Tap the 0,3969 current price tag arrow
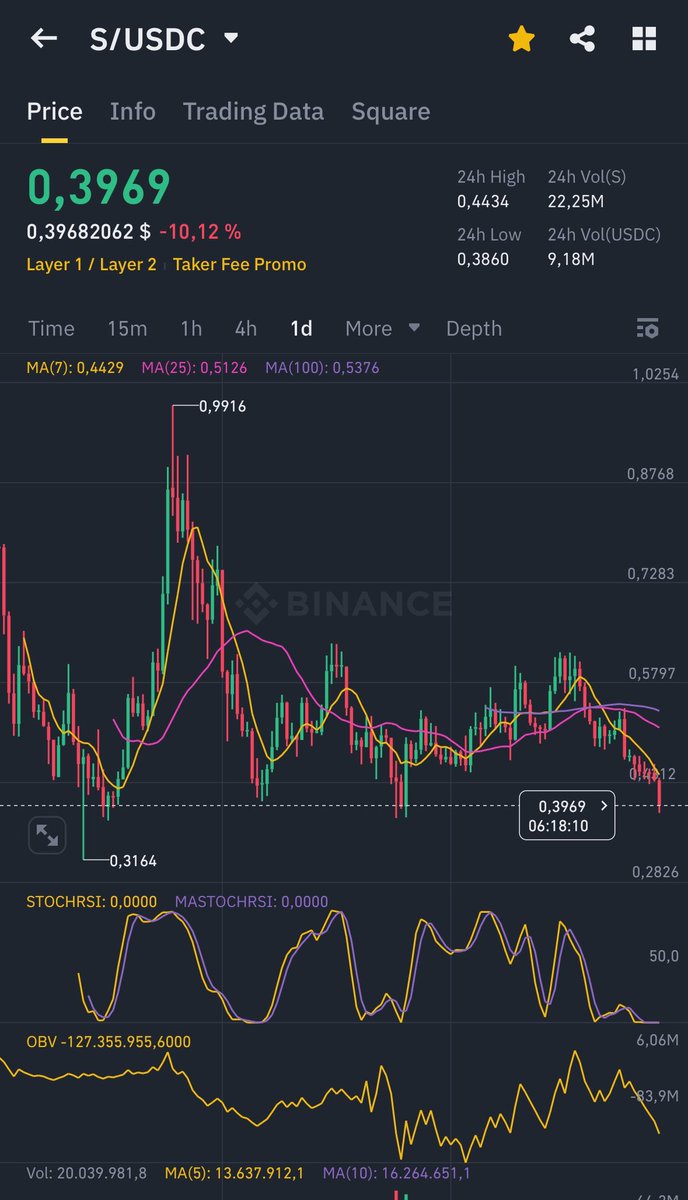 coord(604,805)
